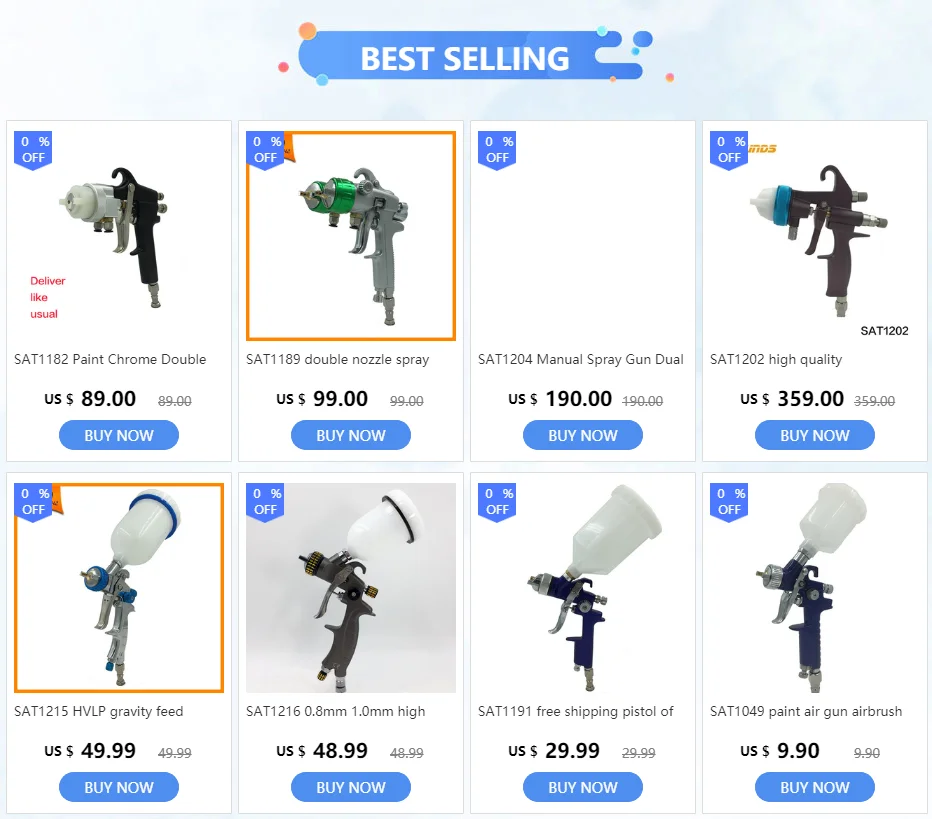Open the SAT1191 navy spray gun image
The width and height of the screenshot is (932, 819).
click(x=583, y=588)
